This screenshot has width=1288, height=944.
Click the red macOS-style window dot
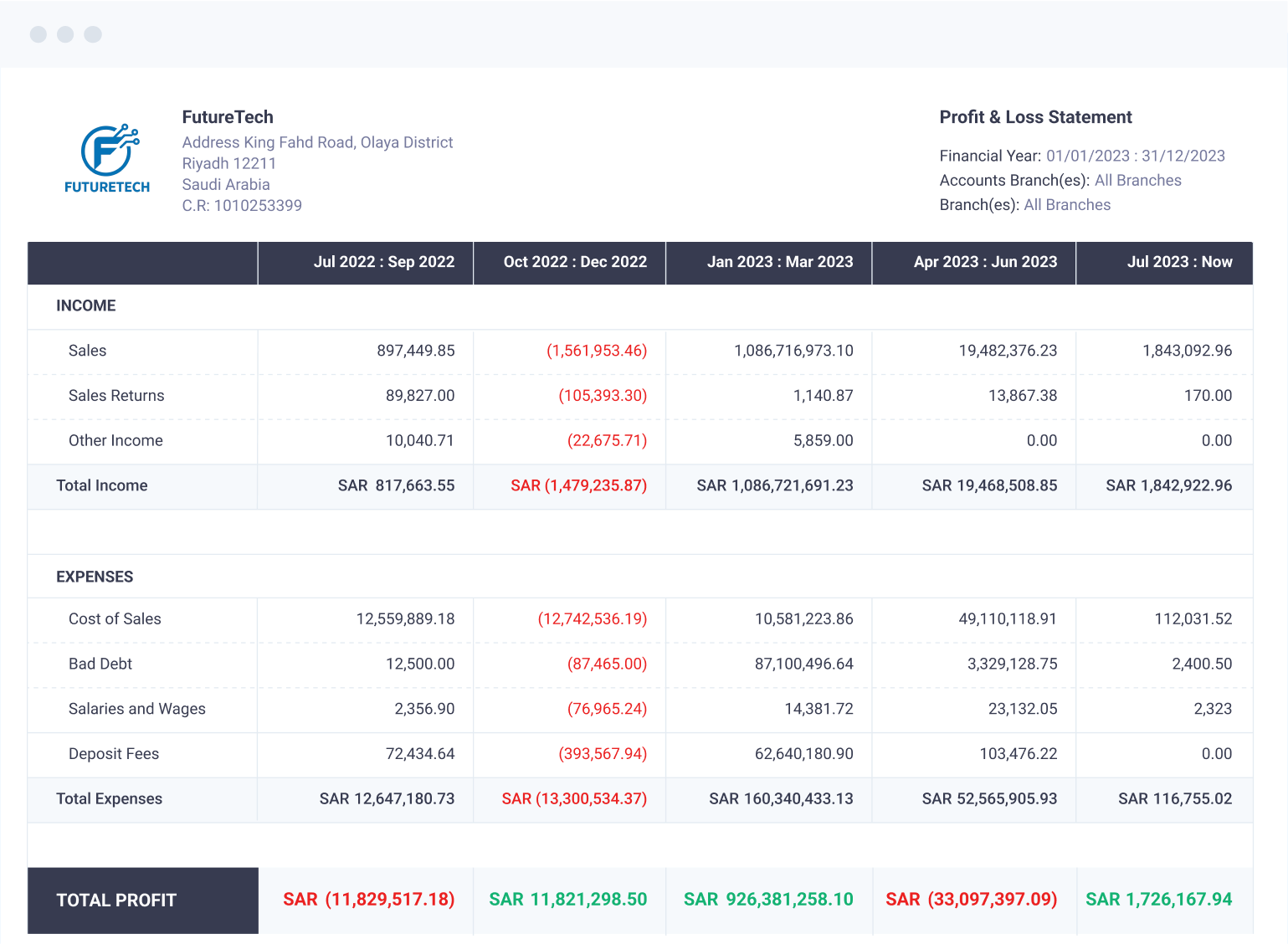tap(38, 34)
